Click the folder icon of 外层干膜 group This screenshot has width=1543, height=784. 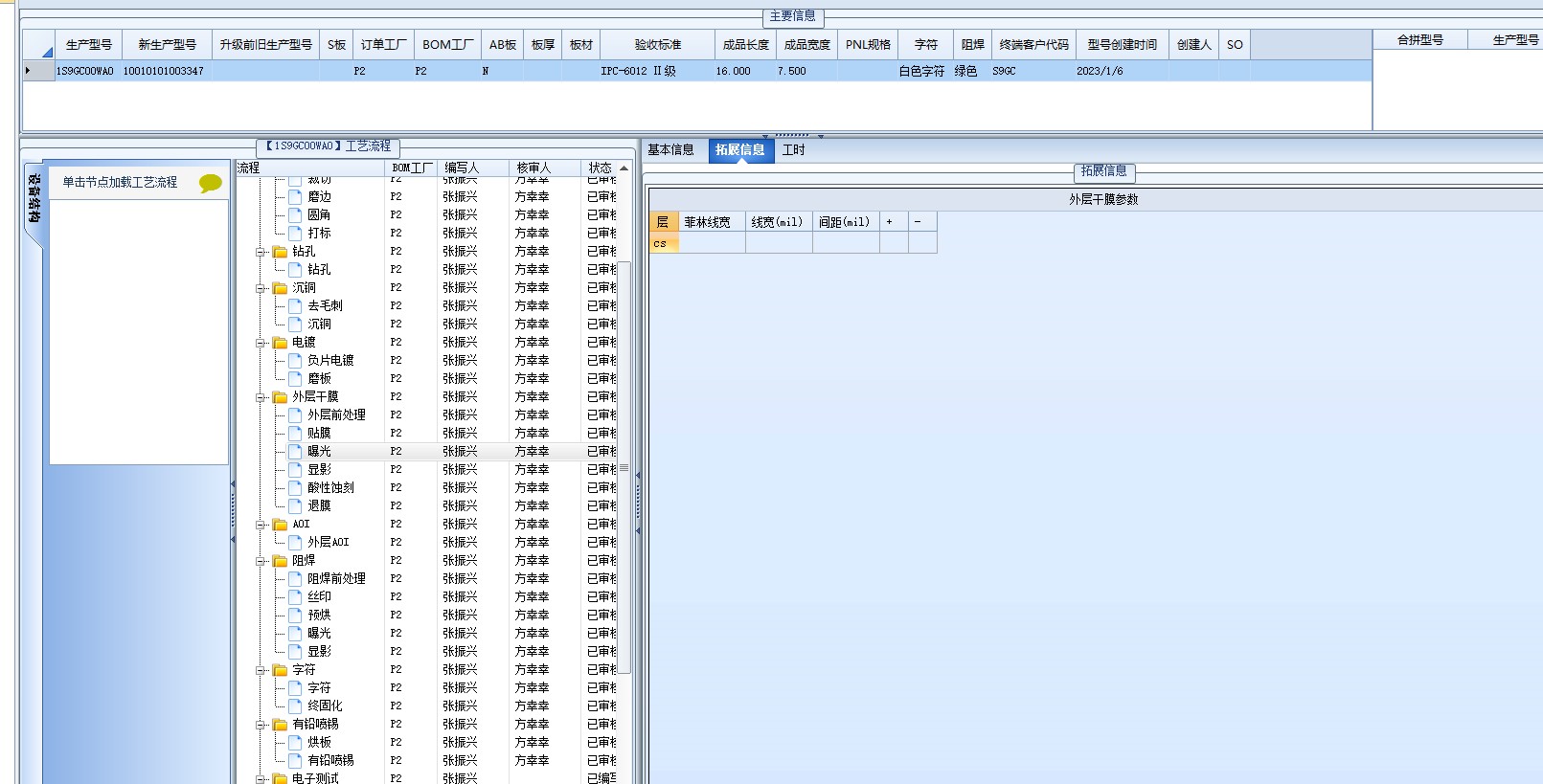point(281,397)
